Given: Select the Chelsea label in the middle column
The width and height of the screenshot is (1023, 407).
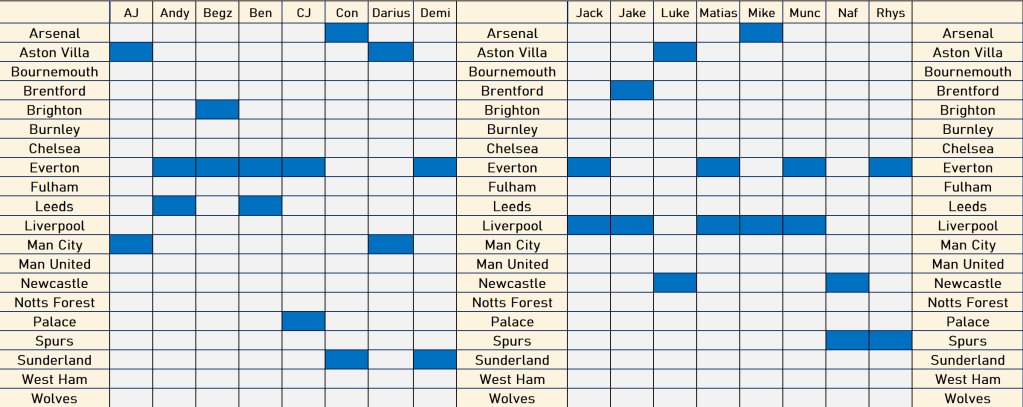Looking at the screenshot, I should pyautogui.click(x=512, y=149).
